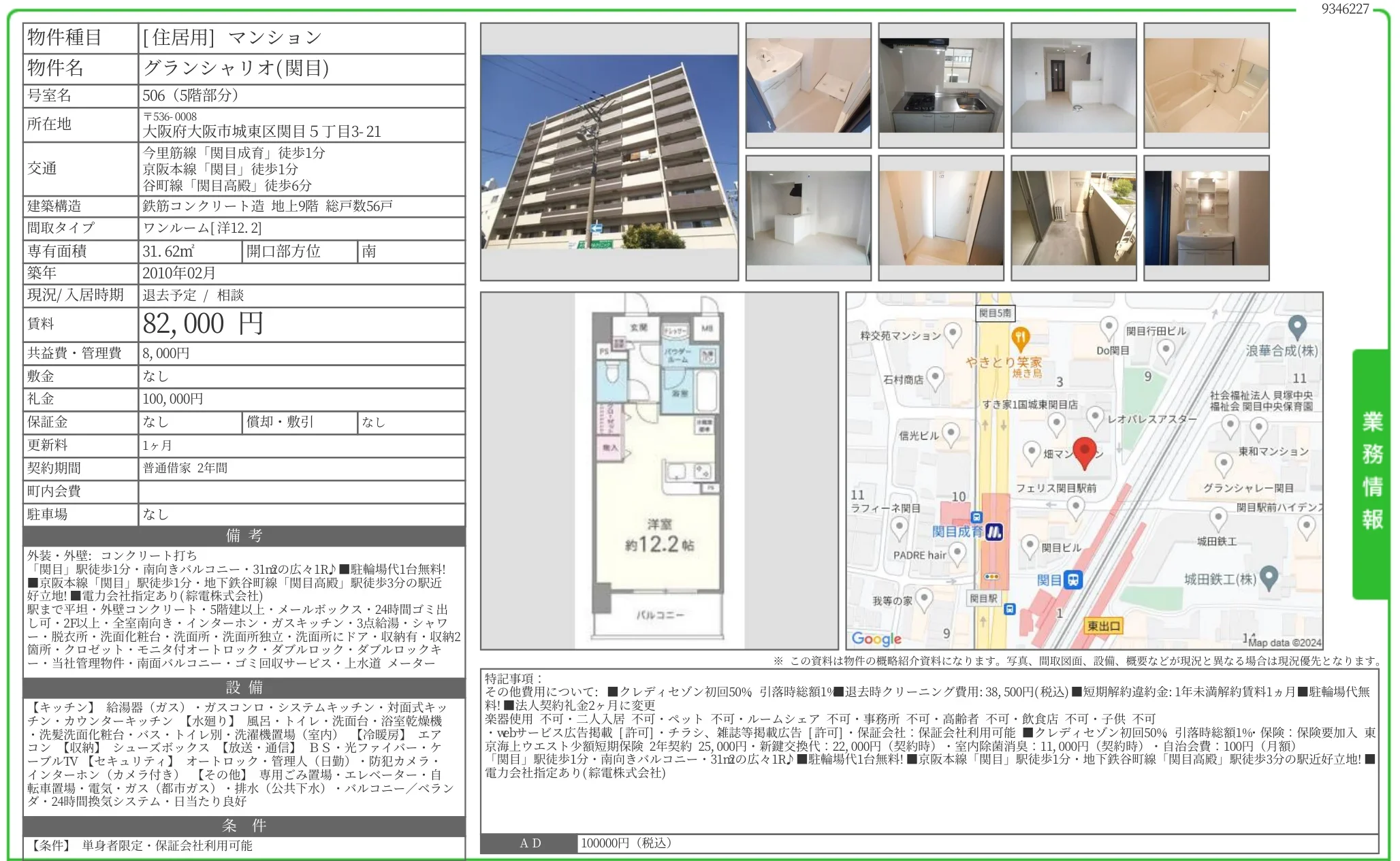Open the washbasin vanity photo thumbnail

pos(1206,218)
